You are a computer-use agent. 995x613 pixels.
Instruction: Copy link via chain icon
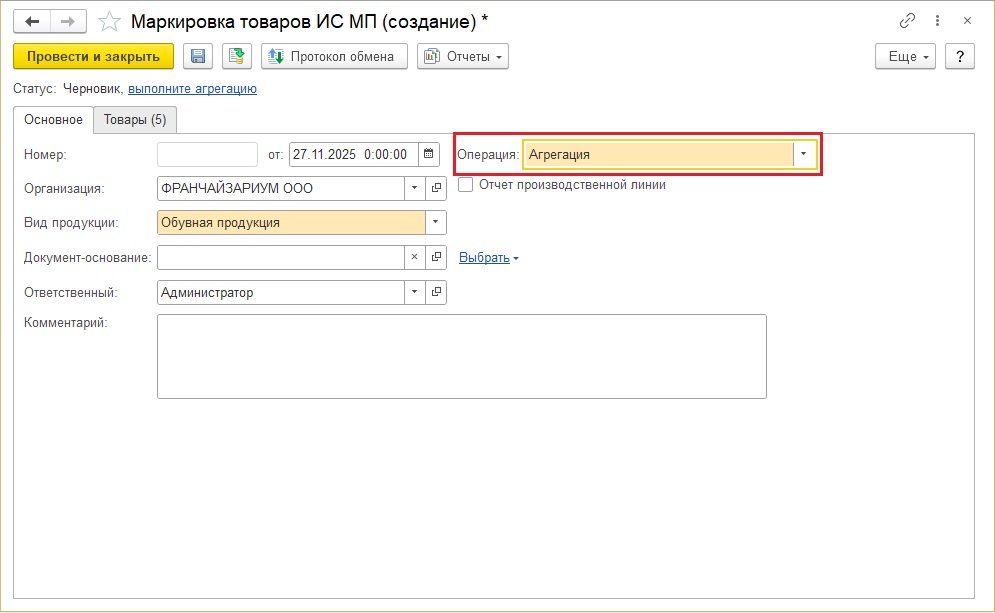pyautogui.click(x=908, y=21)
